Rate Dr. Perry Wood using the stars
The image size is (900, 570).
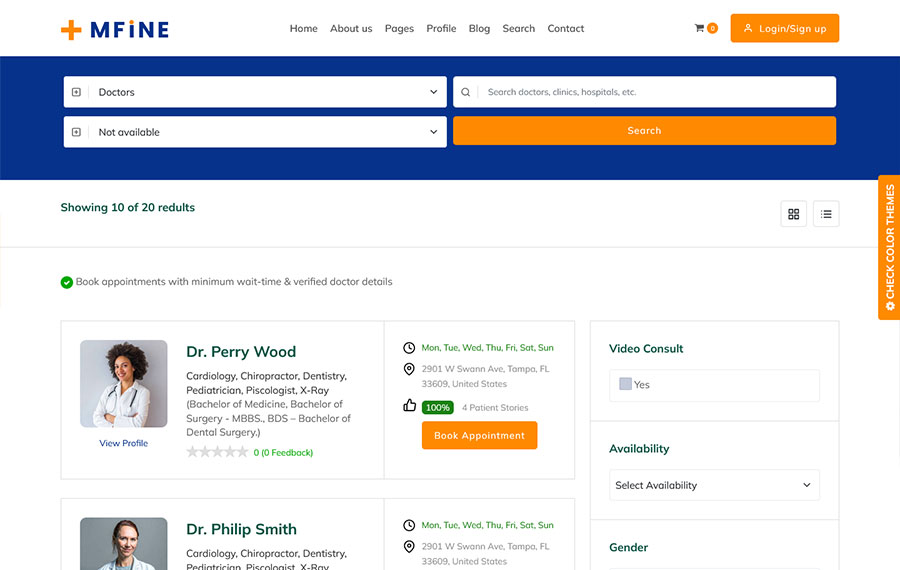click(217, 452)
